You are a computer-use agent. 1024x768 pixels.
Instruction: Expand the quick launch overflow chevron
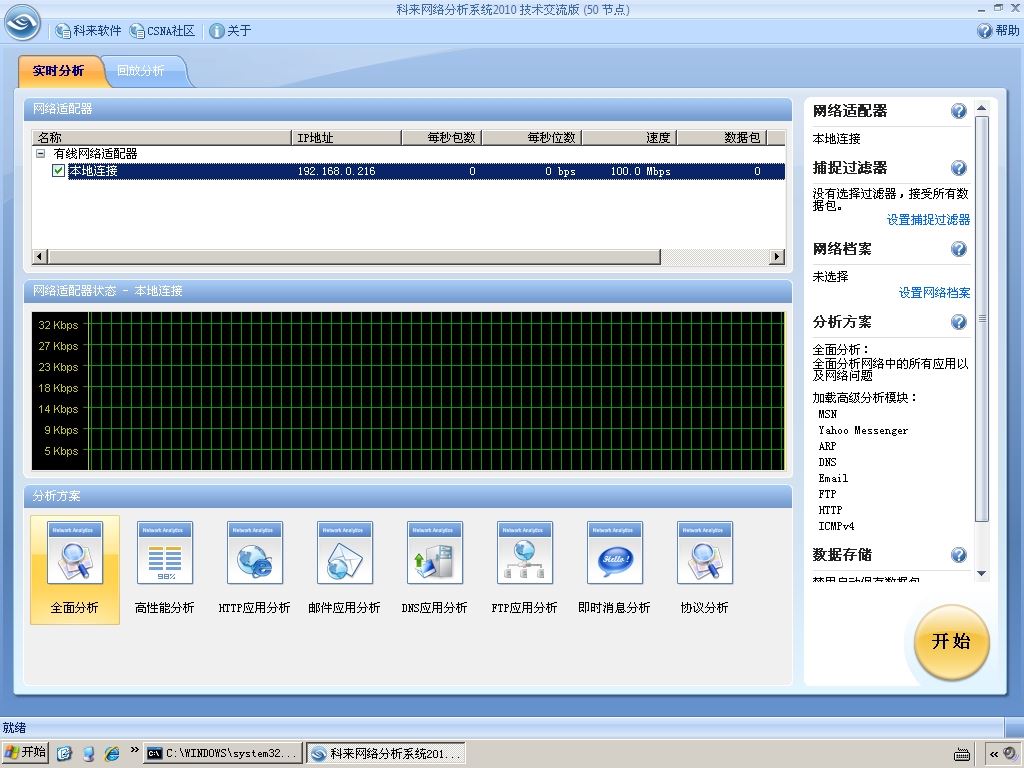135,749
